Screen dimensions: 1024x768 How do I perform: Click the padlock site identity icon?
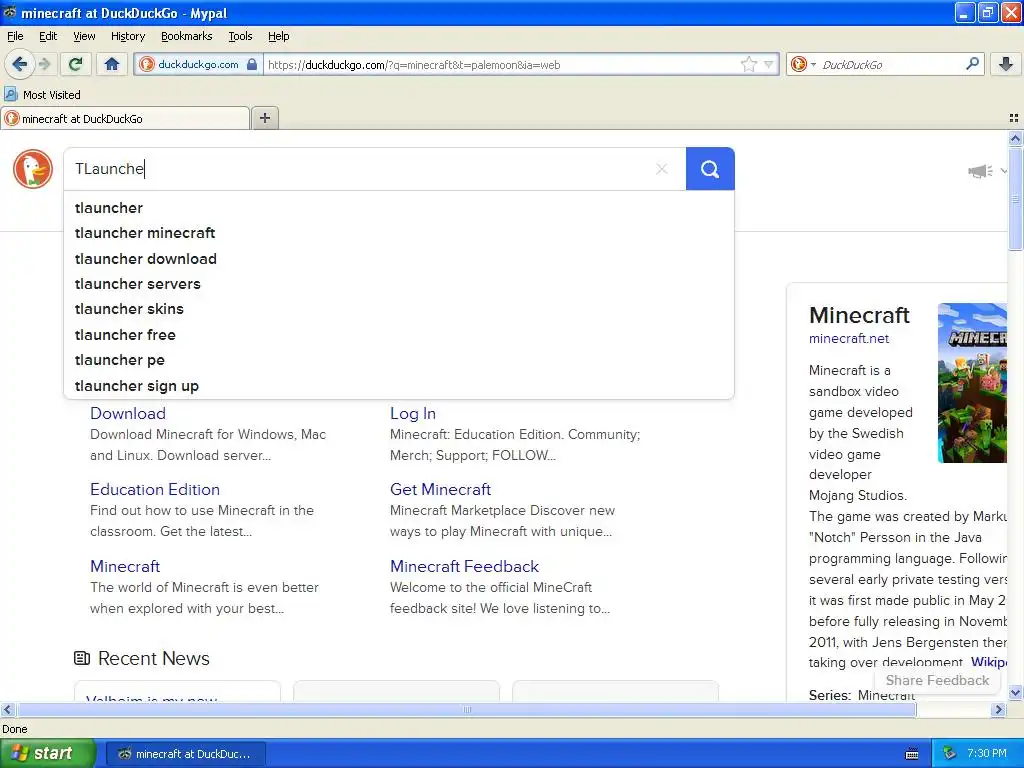252,64
